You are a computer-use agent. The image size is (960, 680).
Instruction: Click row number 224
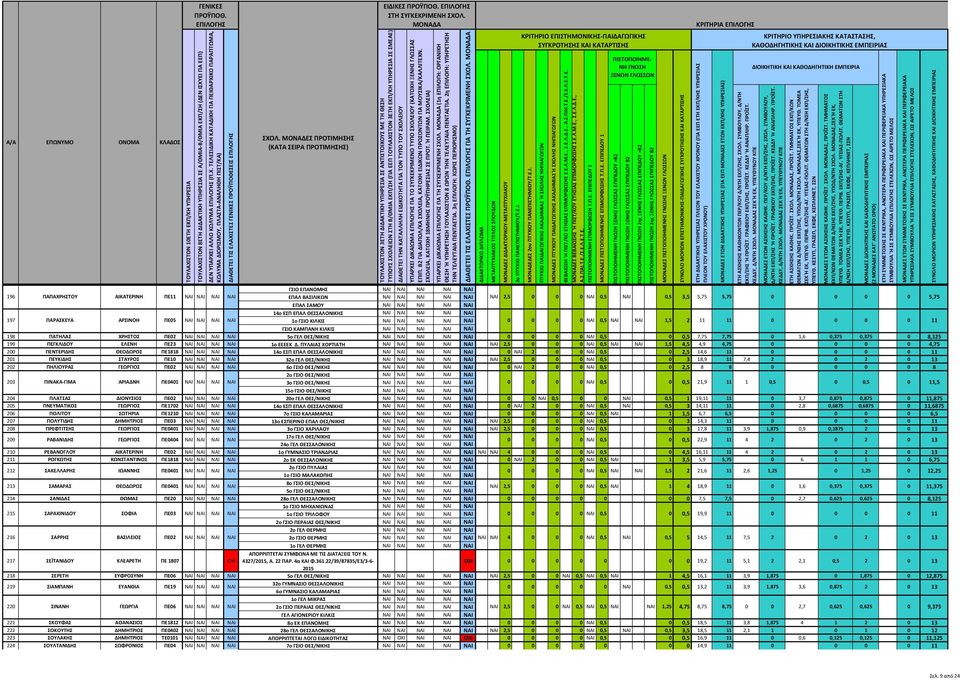click(x=10, y=646)
